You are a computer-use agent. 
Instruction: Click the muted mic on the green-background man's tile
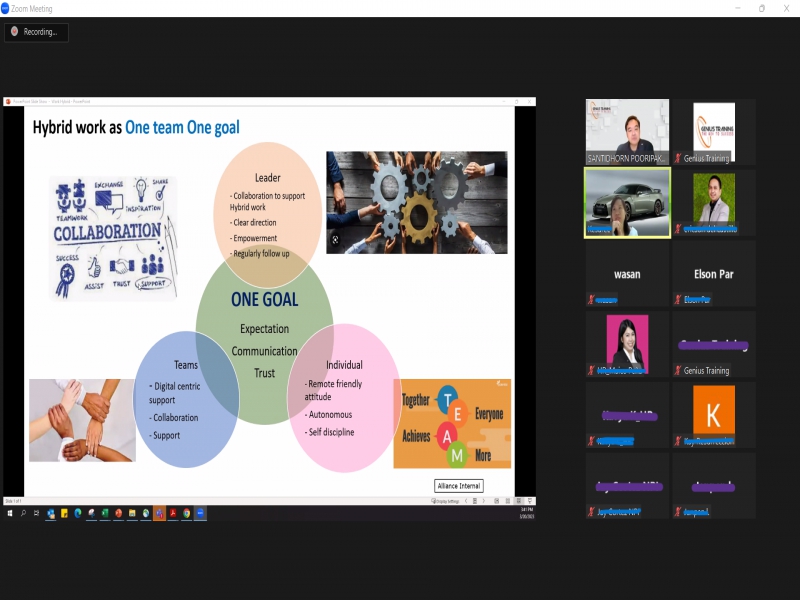point(678,229)
